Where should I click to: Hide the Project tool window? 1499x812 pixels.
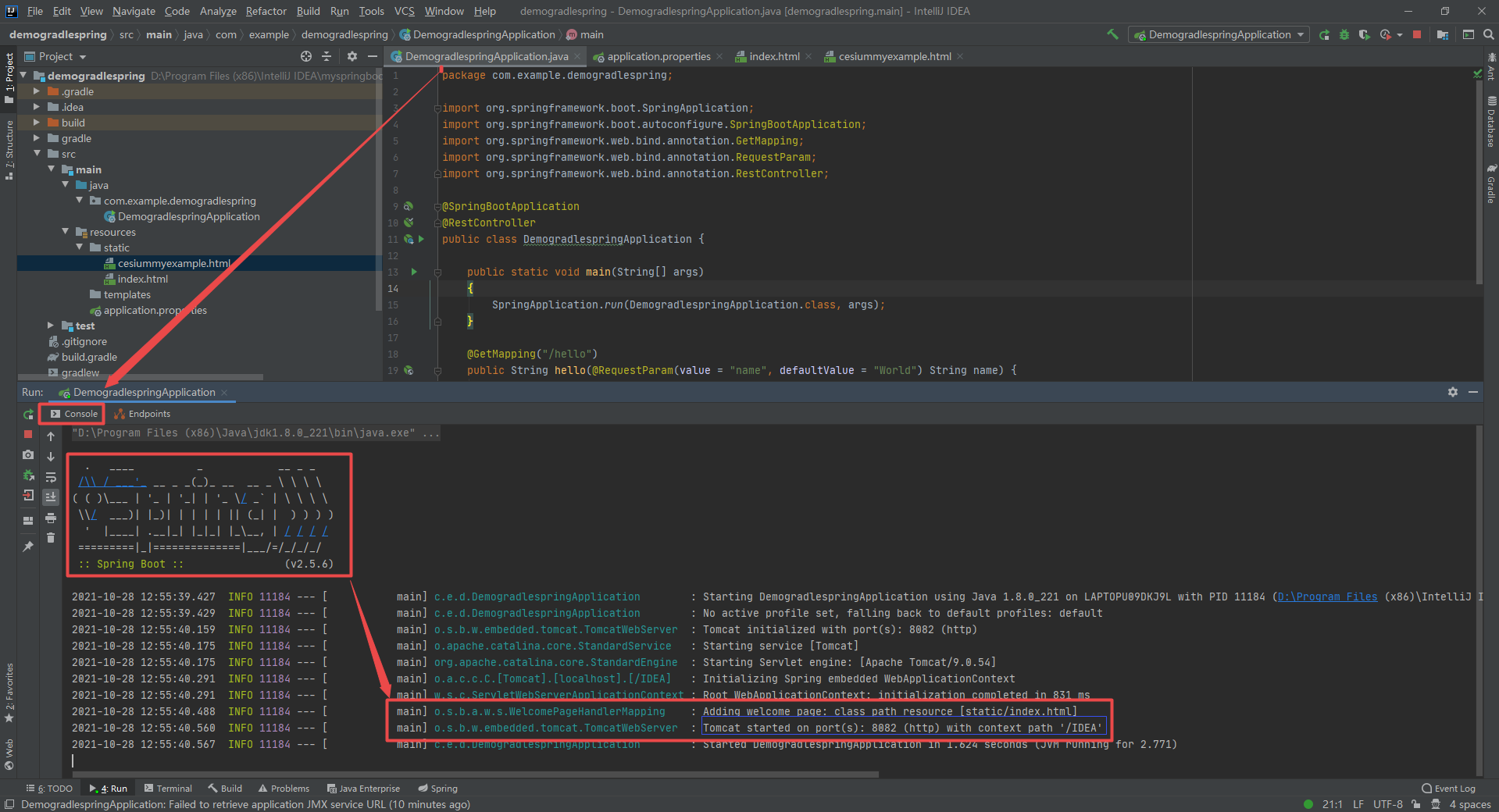tap(373, 56)
